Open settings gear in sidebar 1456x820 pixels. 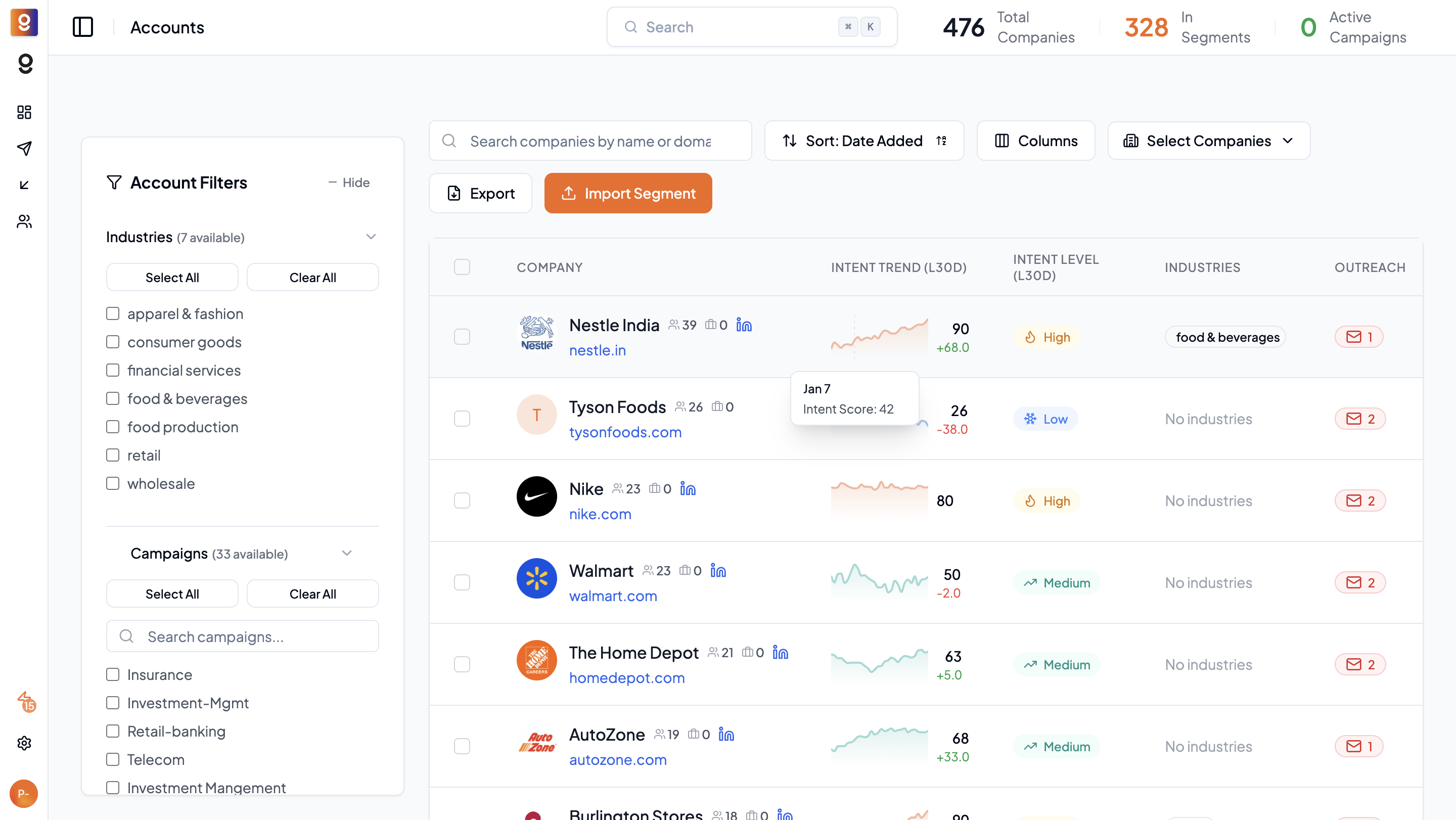(24, 743)
